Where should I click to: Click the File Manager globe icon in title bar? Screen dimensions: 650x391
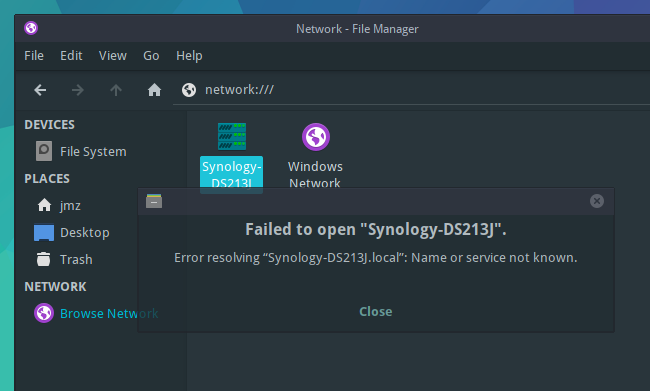click(31, 28)
